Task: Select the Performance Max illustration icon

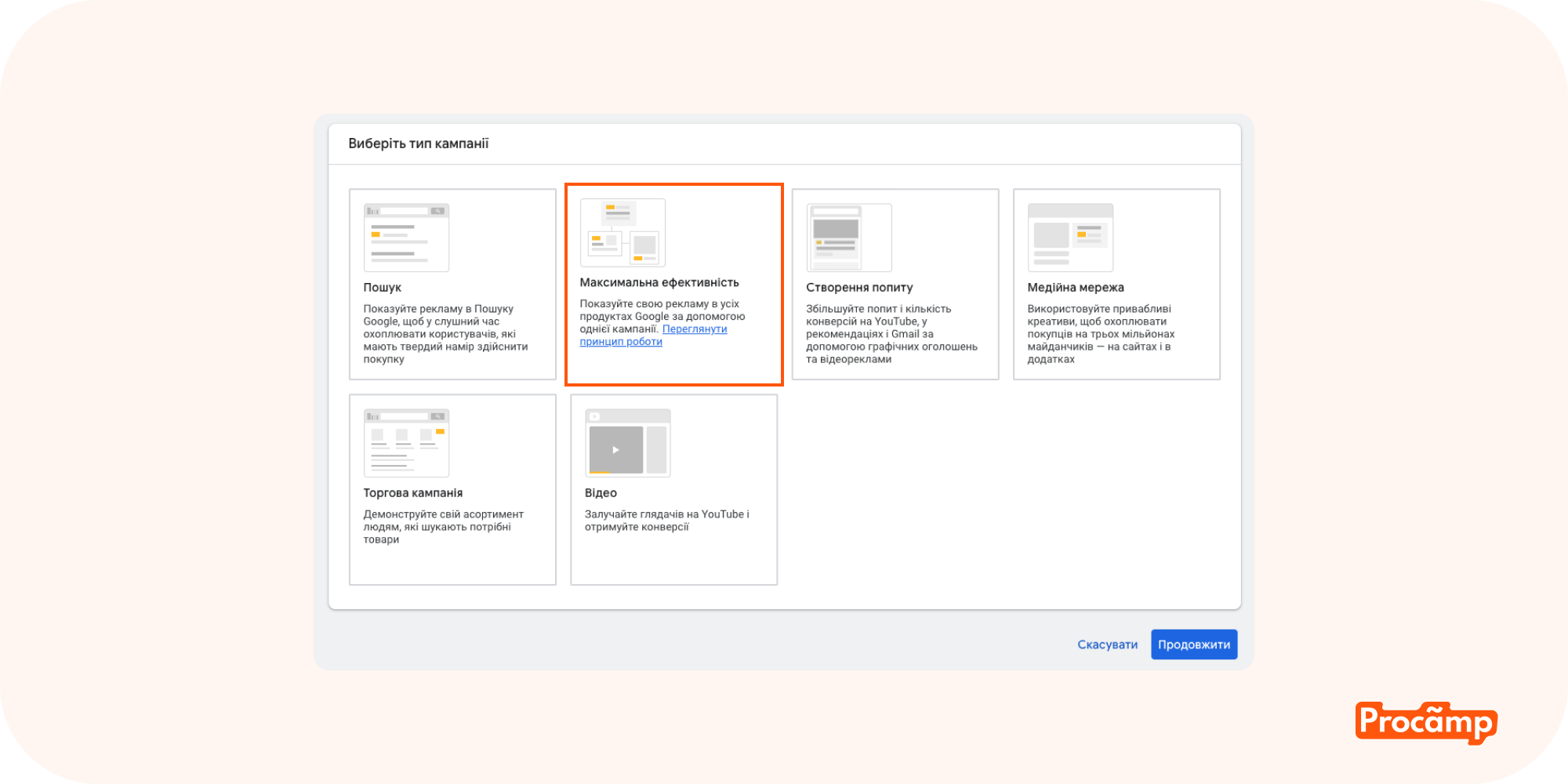Action: 622,233
